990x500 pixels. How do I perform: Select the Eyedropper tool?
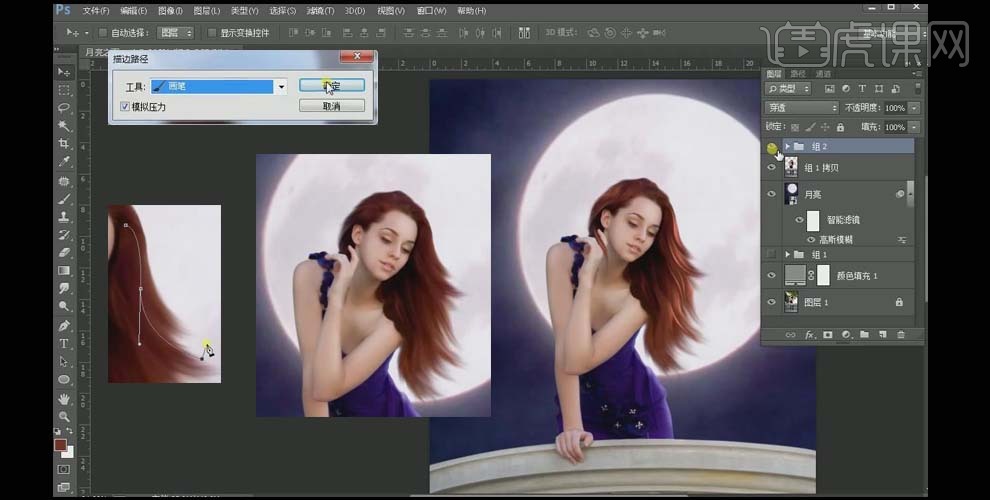(64, 162)
